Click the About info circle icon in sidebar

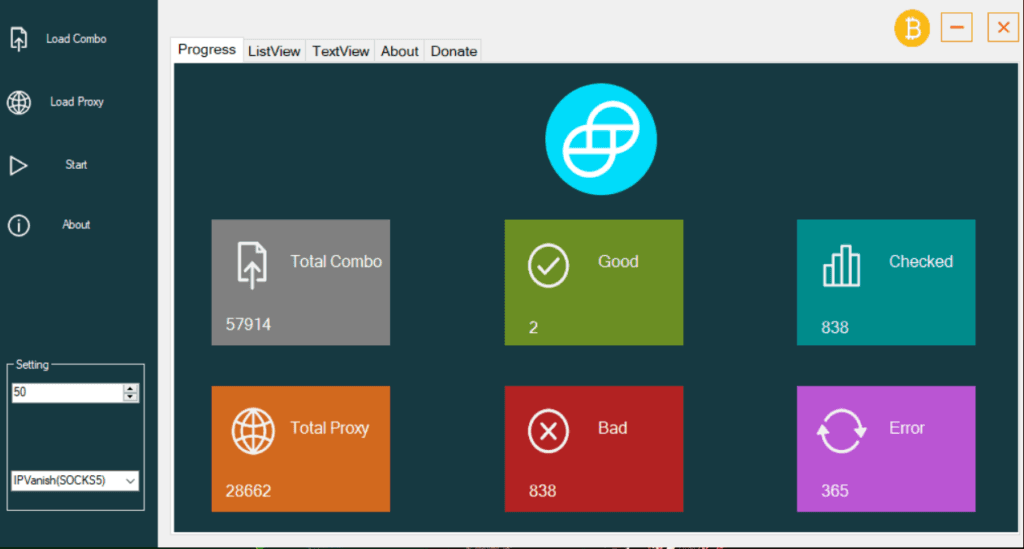pyautogui.click(x=18, y=225)
